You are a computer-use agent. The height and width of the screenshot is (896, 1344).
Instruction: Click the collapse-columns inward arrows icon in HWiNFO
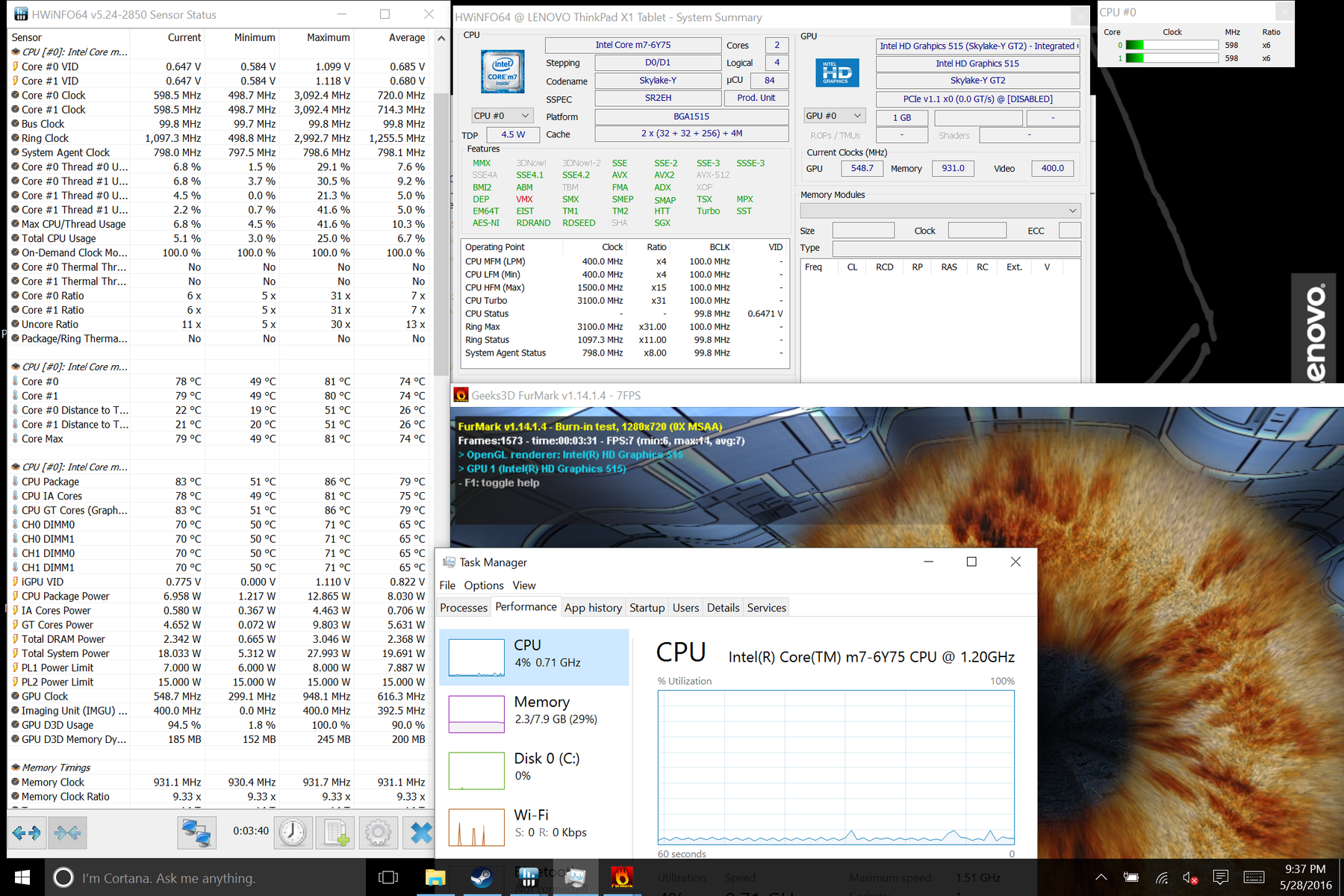[x=67, y=833]
